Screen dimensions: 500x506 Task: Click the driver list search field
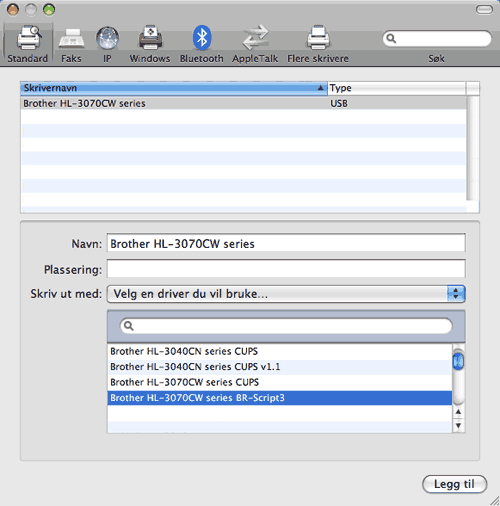(286, 326)
